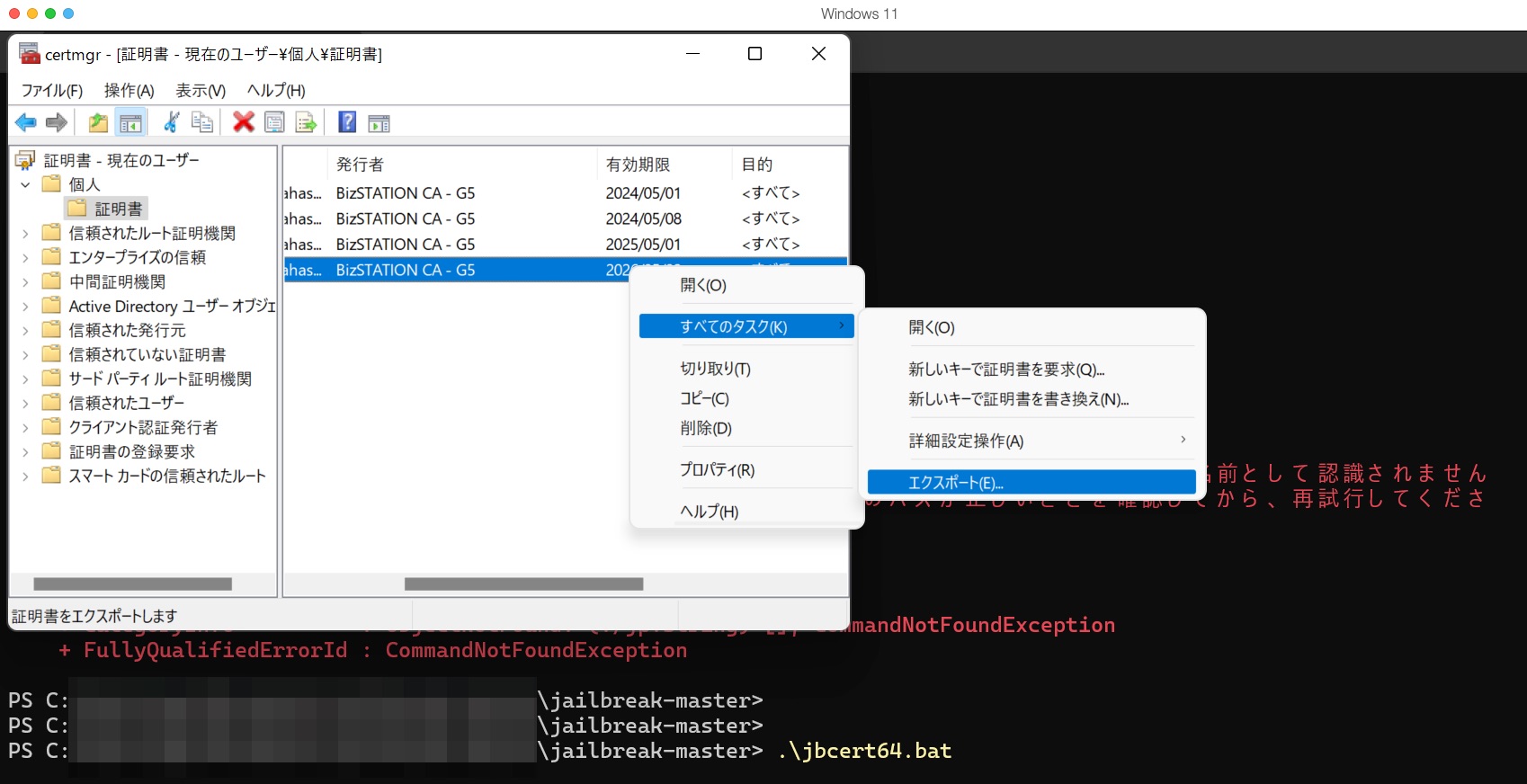Screen dimensions: 1527x784
Task: Select certificate row expiring 2024/05/01
Action: 566,193
